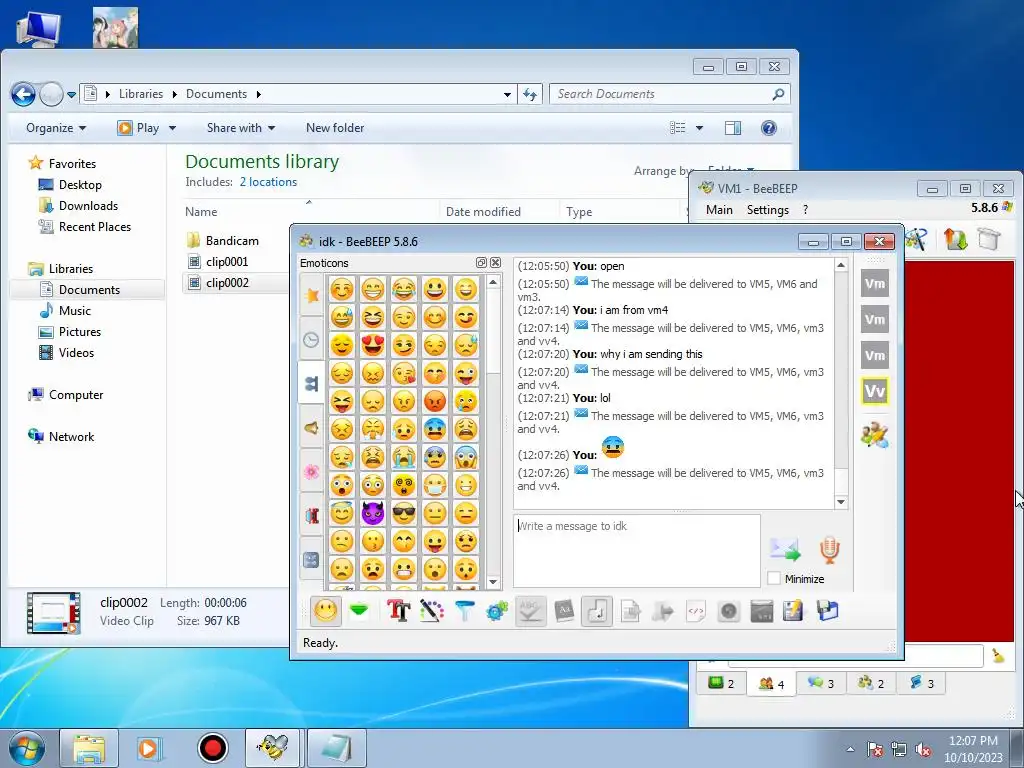This screenshot has width=1024, height=768.
Task: Tick the Minimize checkbox
Action: 774,579
